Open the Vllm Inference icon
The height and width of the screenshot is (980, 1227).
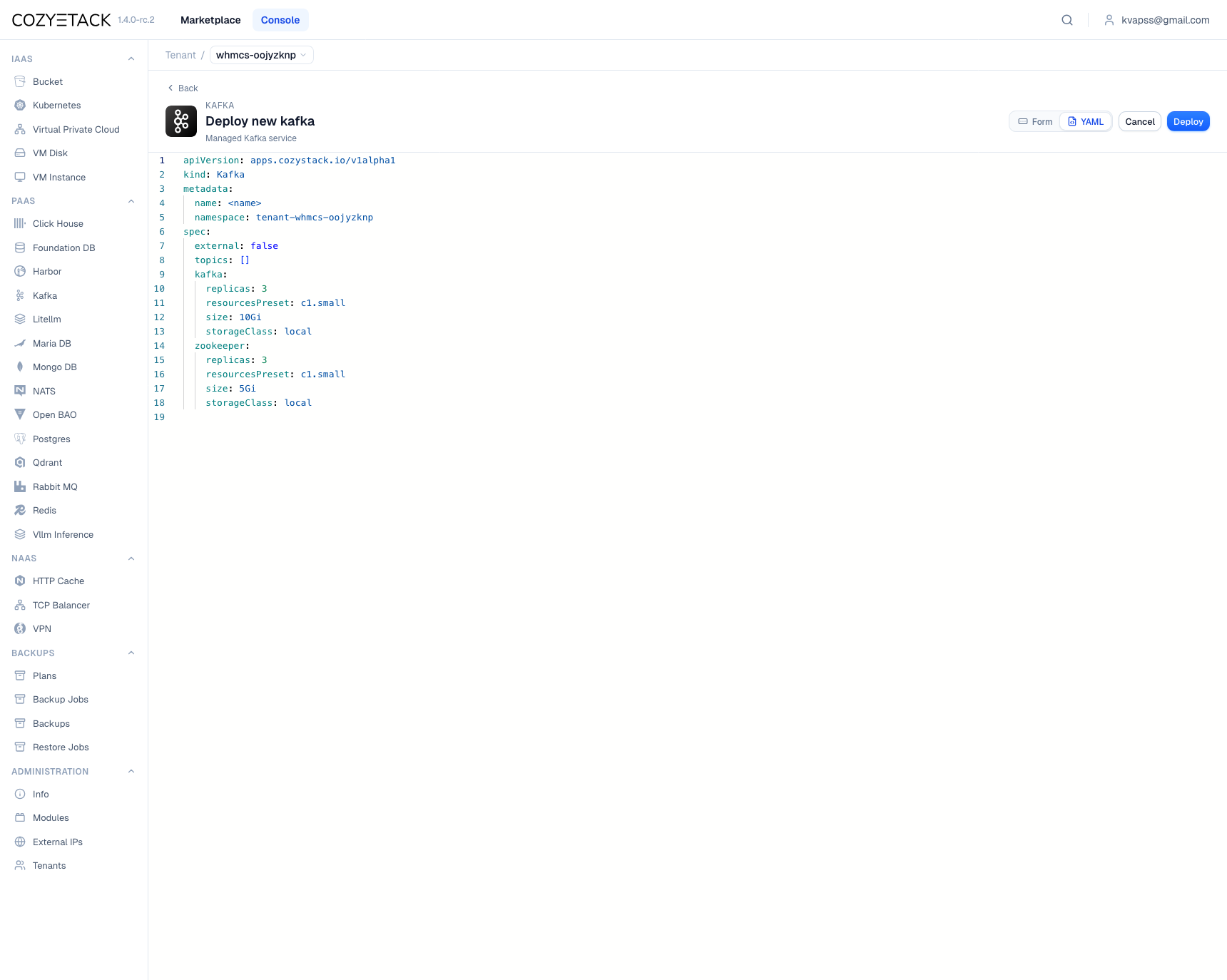pos(20,534)
